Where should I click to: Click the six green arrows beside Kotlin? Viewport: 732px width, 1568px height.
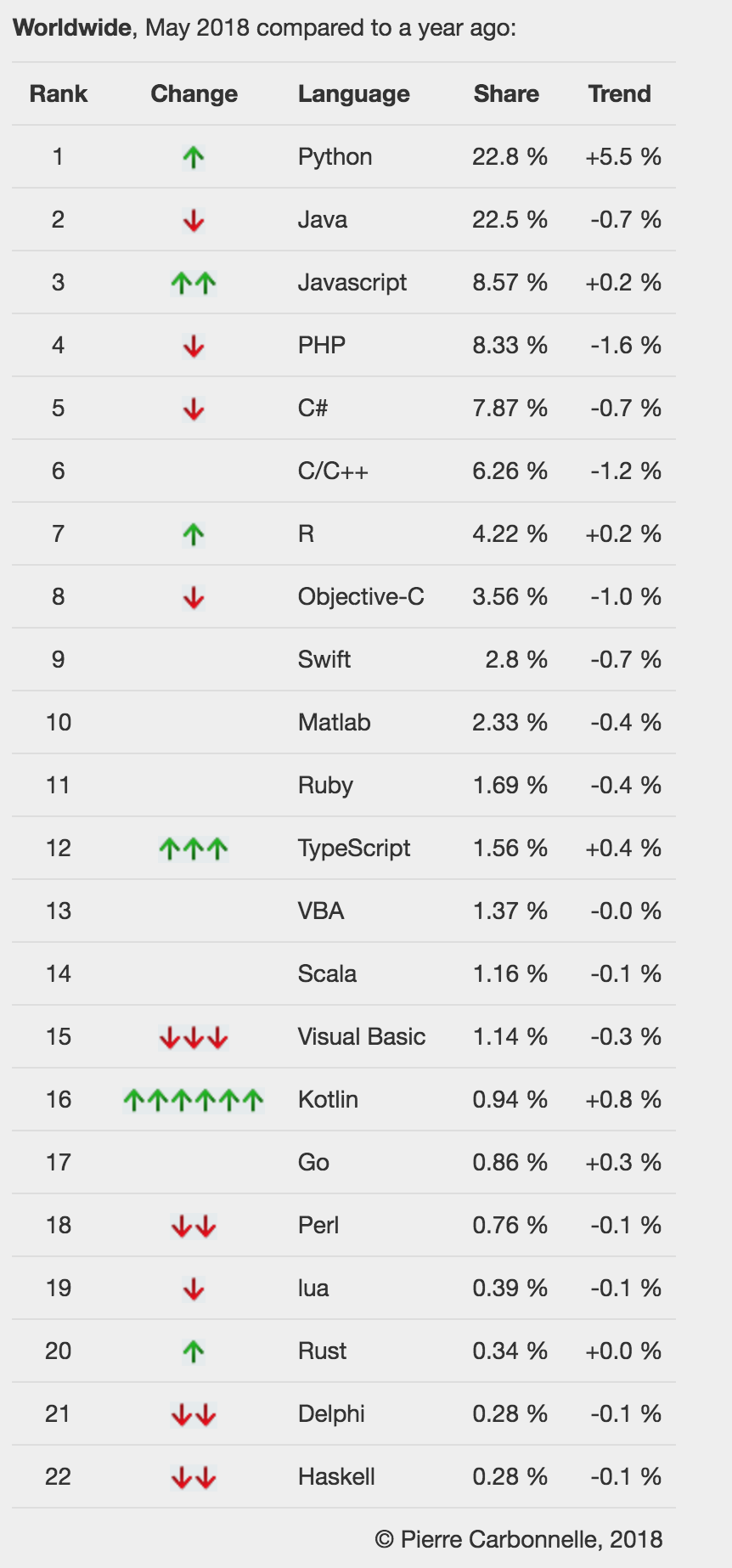(194, 1100)
